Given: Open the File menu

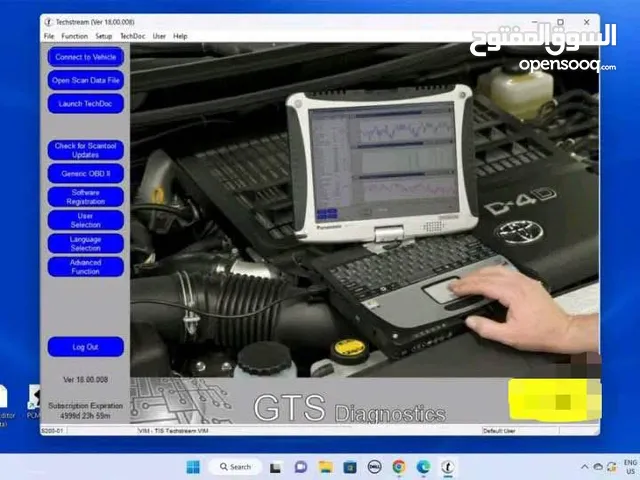Looking at the screenshot, I should [x=49, y=36].
